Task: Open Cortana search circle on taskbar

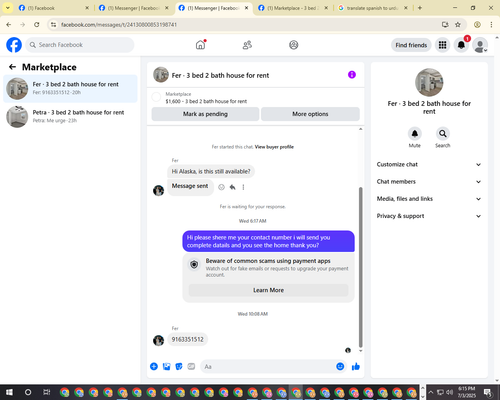Action: click(x=28, y=392)
